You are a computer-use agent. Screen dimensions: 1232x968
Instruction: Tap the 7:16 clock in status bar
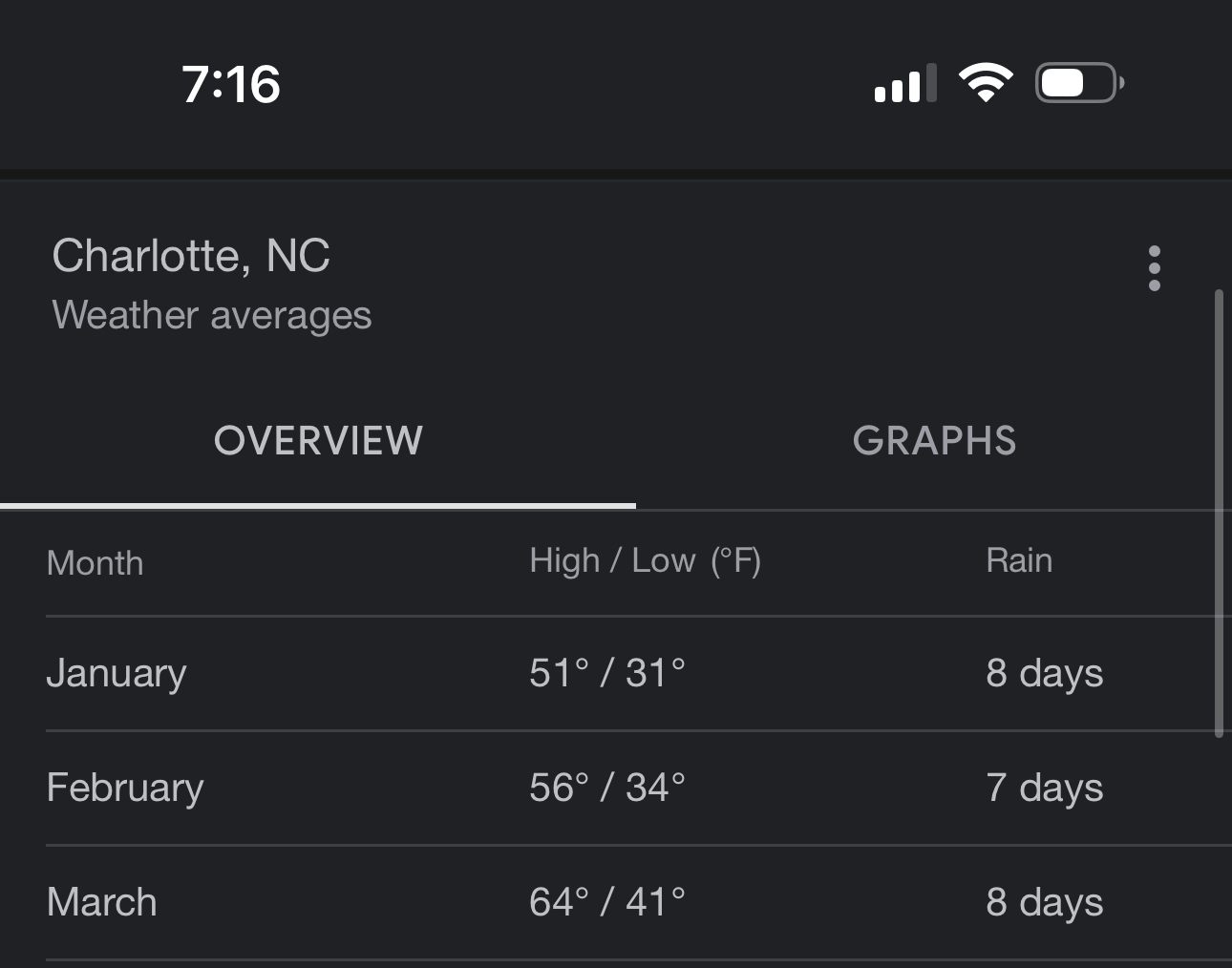click(x=231, y=84)
